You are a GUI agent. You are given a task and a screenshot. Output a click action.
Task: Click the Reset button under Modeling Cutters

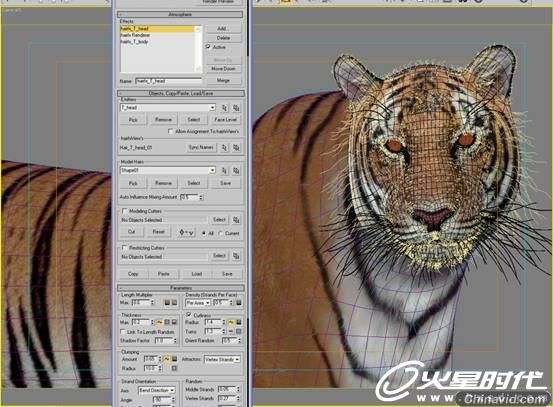(x=158, y=232)
